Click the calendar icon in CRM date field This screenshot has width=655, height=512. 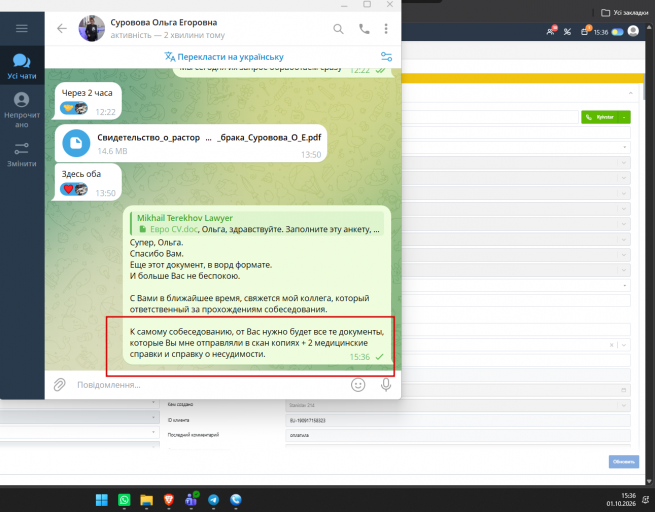624,390
